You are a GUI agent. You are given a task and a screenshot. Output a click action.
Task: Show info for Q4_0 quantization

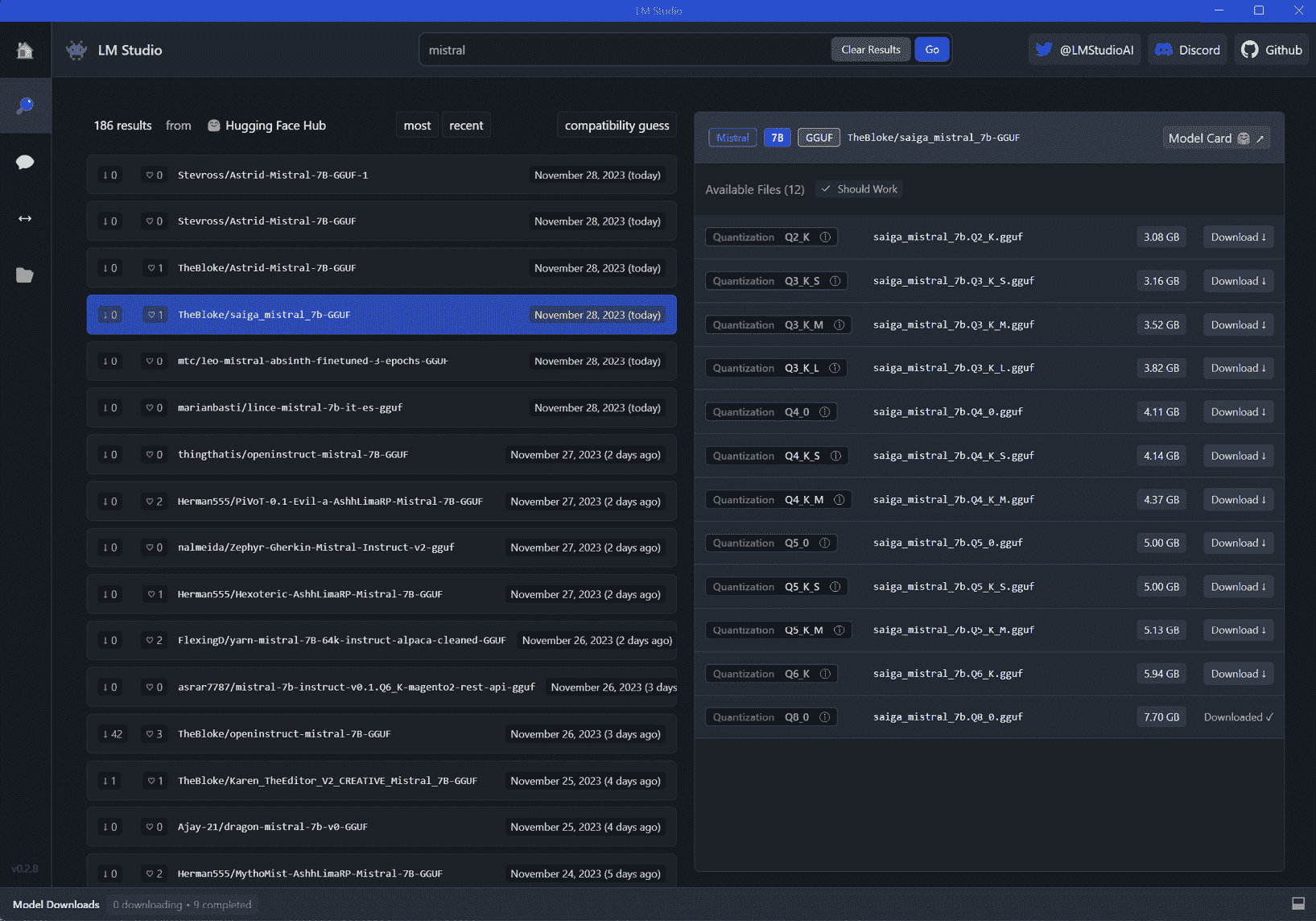click(x=824, y=412)
